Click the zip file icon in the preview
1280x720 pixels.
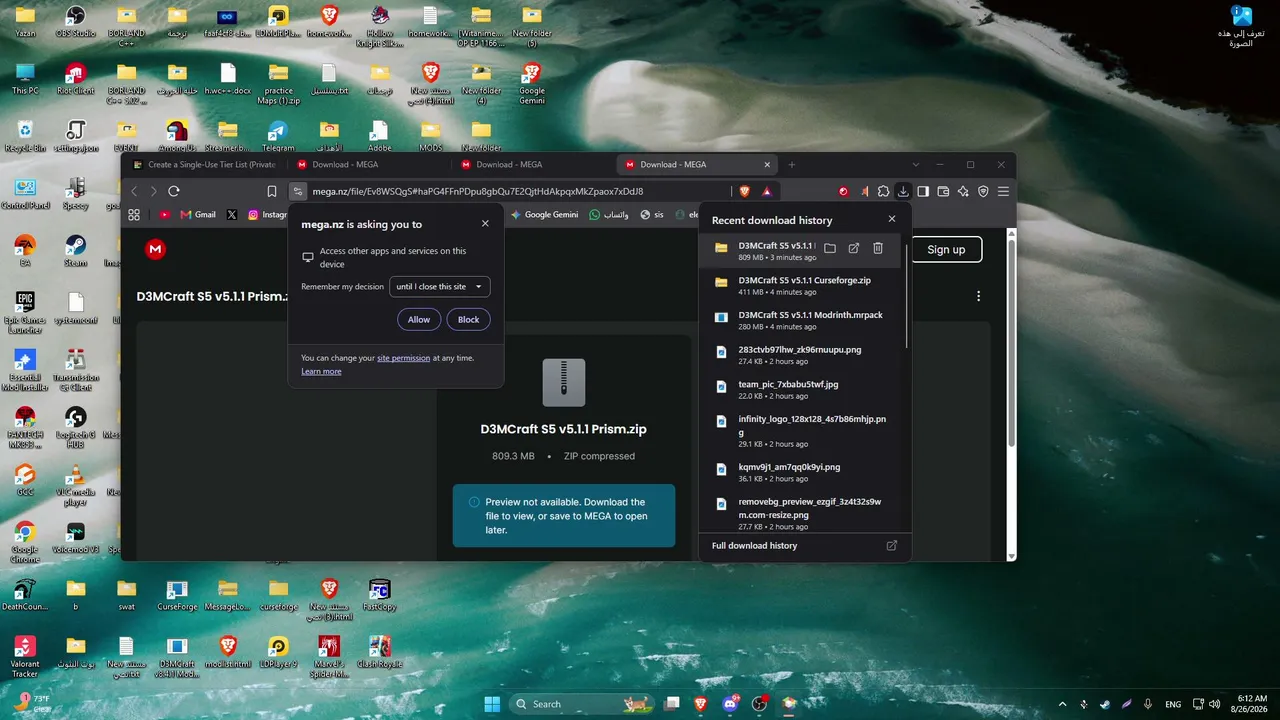point(564,382)
